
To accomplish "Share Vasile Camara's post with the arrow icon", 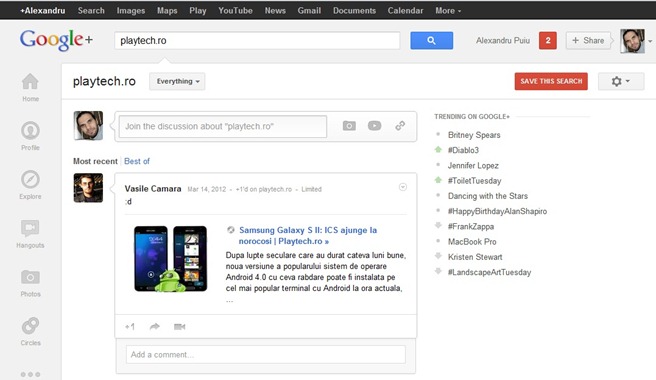I will pos(155,326).
